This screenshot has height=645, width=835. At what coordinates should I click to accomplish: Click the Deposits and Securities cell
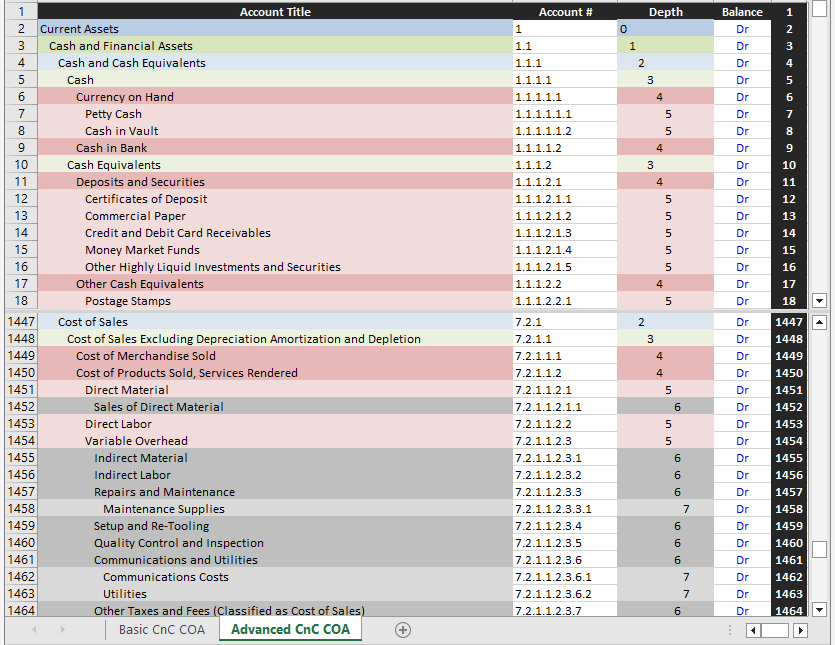[275, 182]
